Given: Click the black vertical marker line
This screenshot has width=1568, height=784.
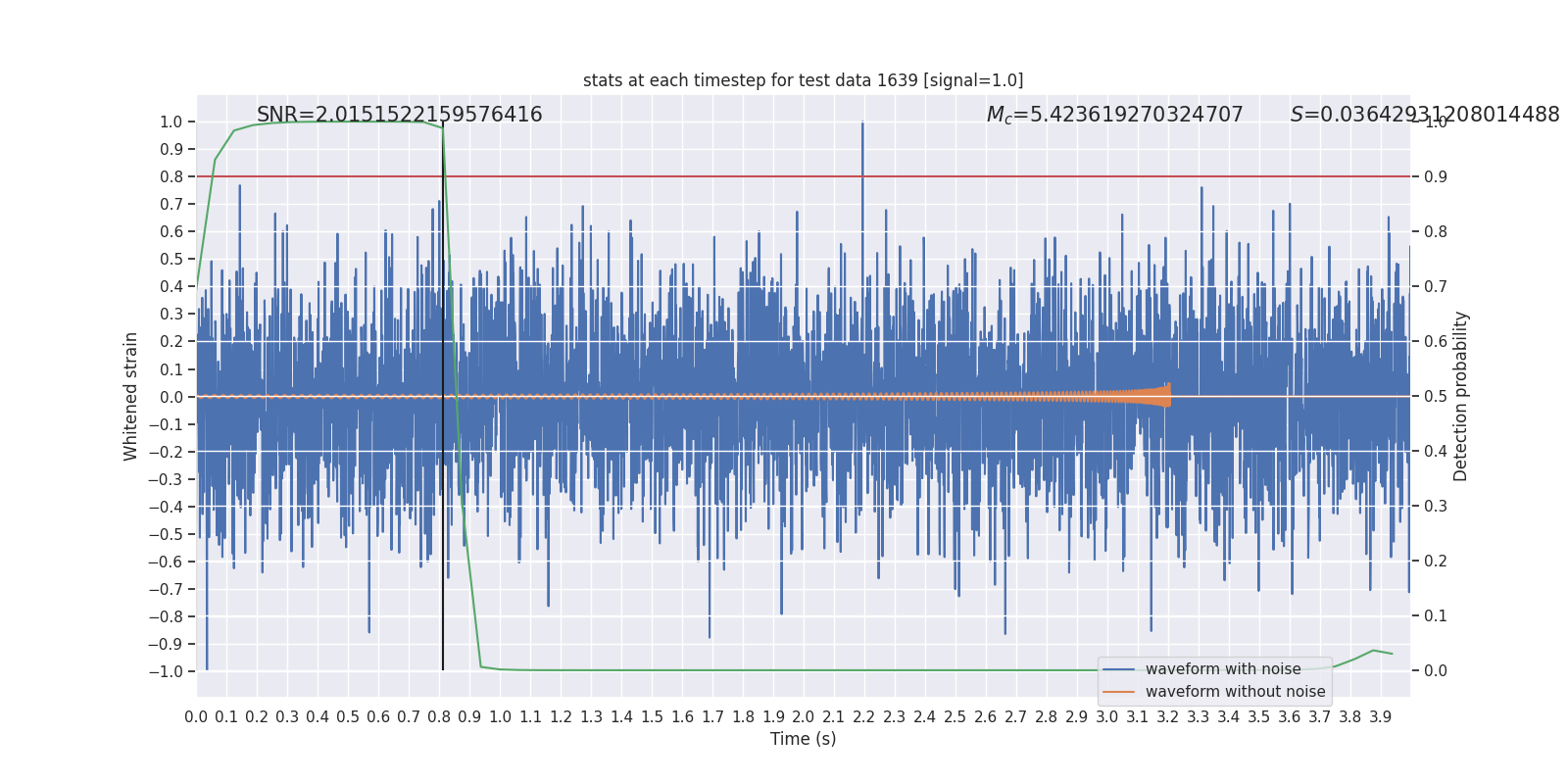Looking at the screenshot, I should pyautogui.click(x=443, y=396).
